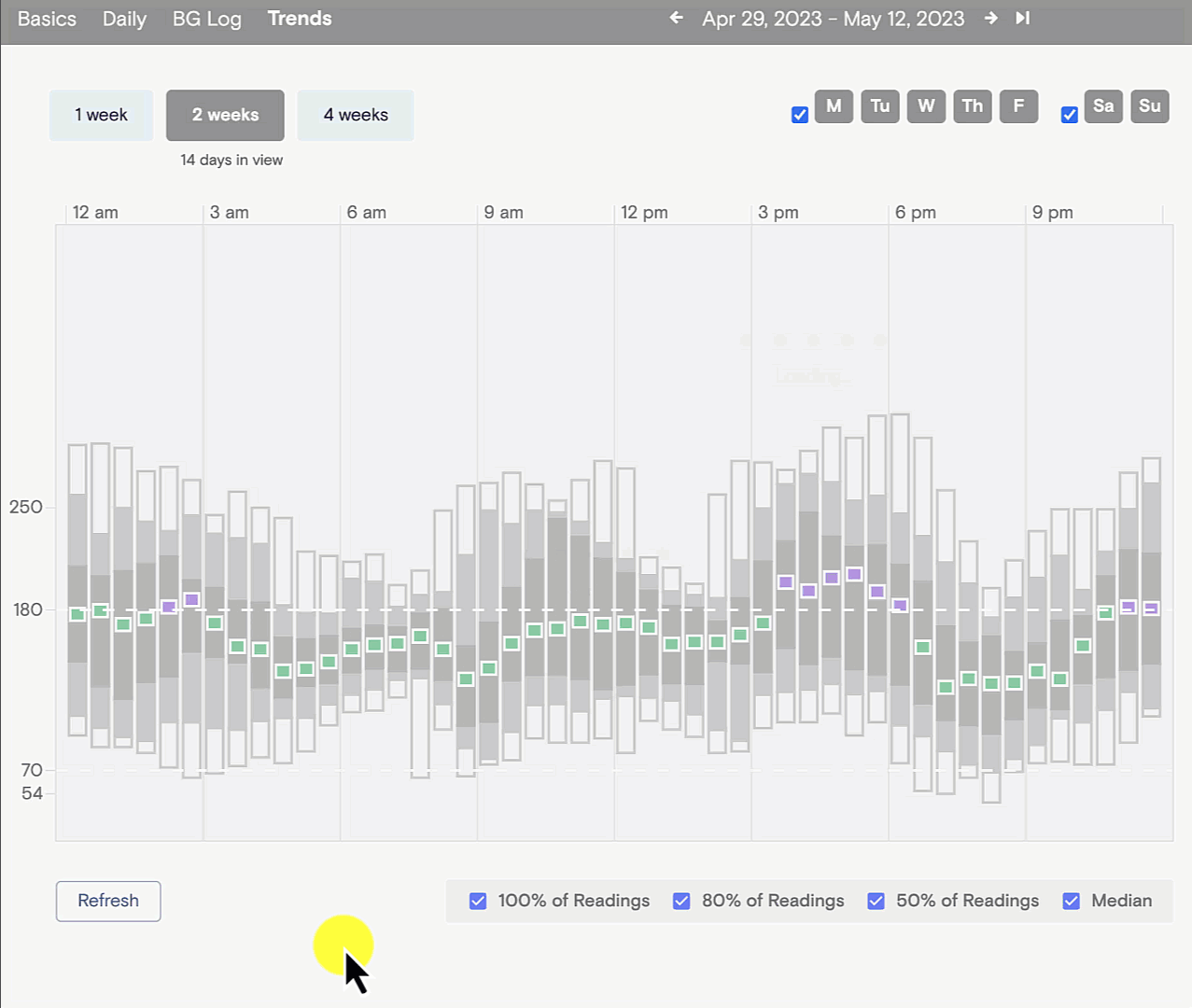The width and height of the screenshot is (1192, 1008).
Task: Open the Daily tab
Action: coord(124,19)
